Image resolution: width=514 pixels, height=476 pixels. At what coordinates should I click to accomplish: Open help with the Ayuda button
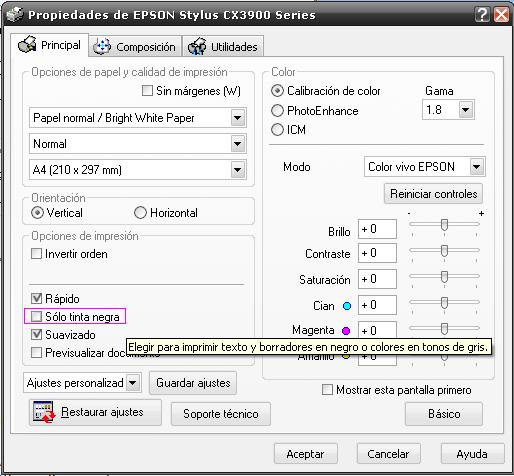tap(472, 453)
